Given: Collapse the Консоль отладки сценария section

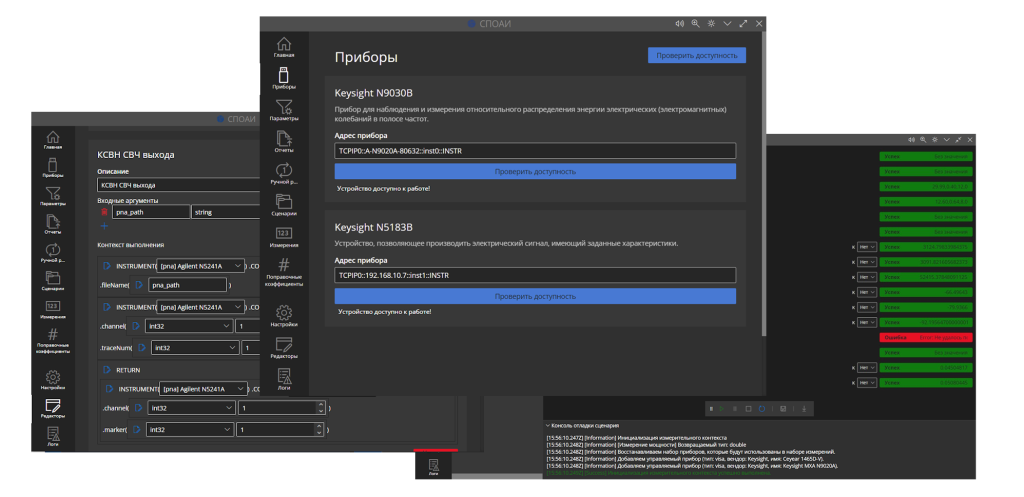Looking at the screenshot, I should 549,425.
